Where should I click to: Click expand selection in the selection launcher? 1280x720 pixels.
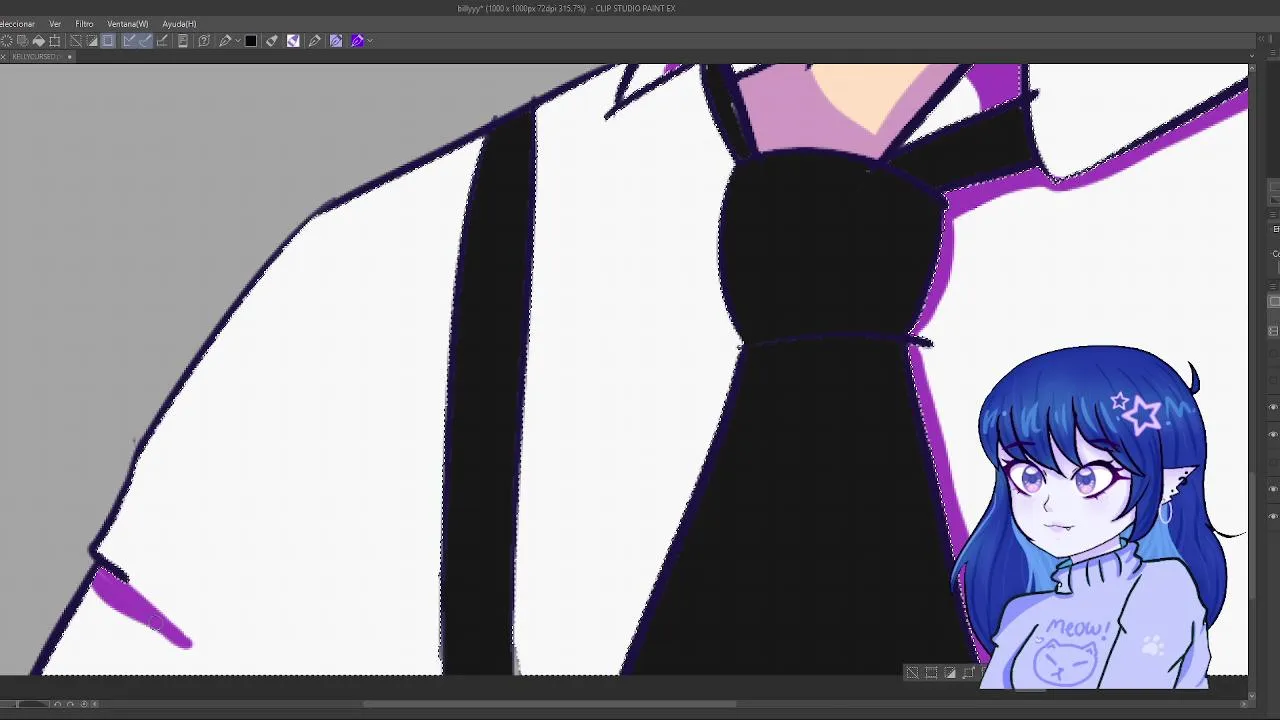969,673
